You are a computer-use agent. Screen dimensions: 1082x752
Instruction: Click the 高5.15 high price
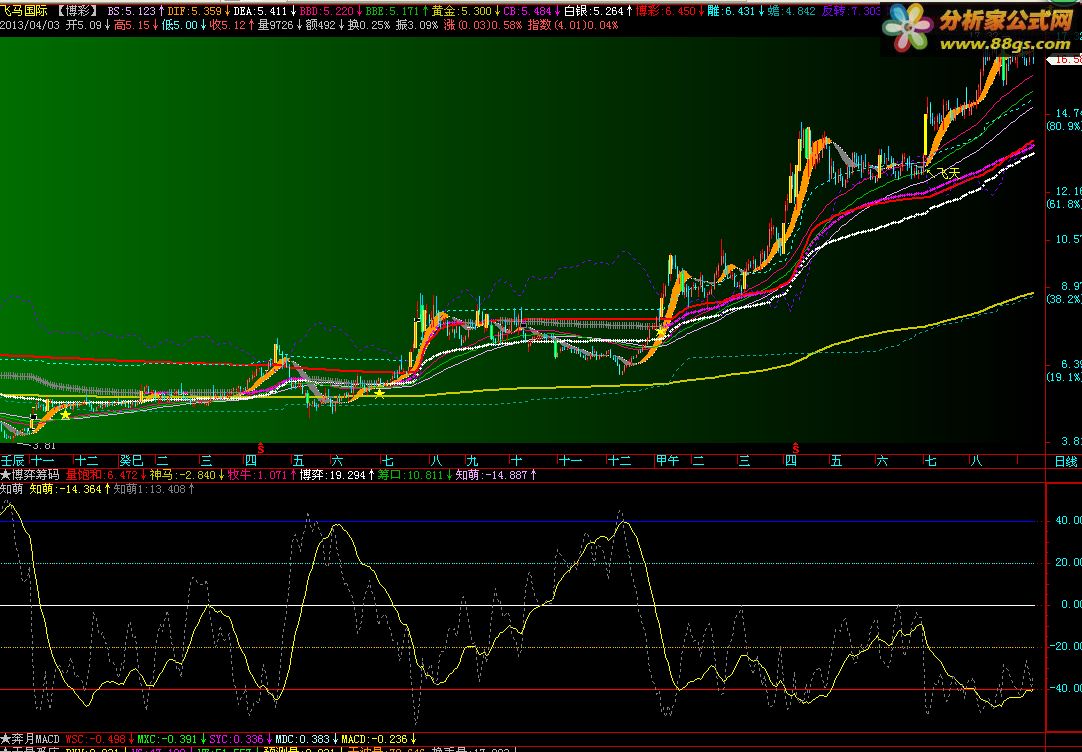pyautogui.click(x=132, y=25)
